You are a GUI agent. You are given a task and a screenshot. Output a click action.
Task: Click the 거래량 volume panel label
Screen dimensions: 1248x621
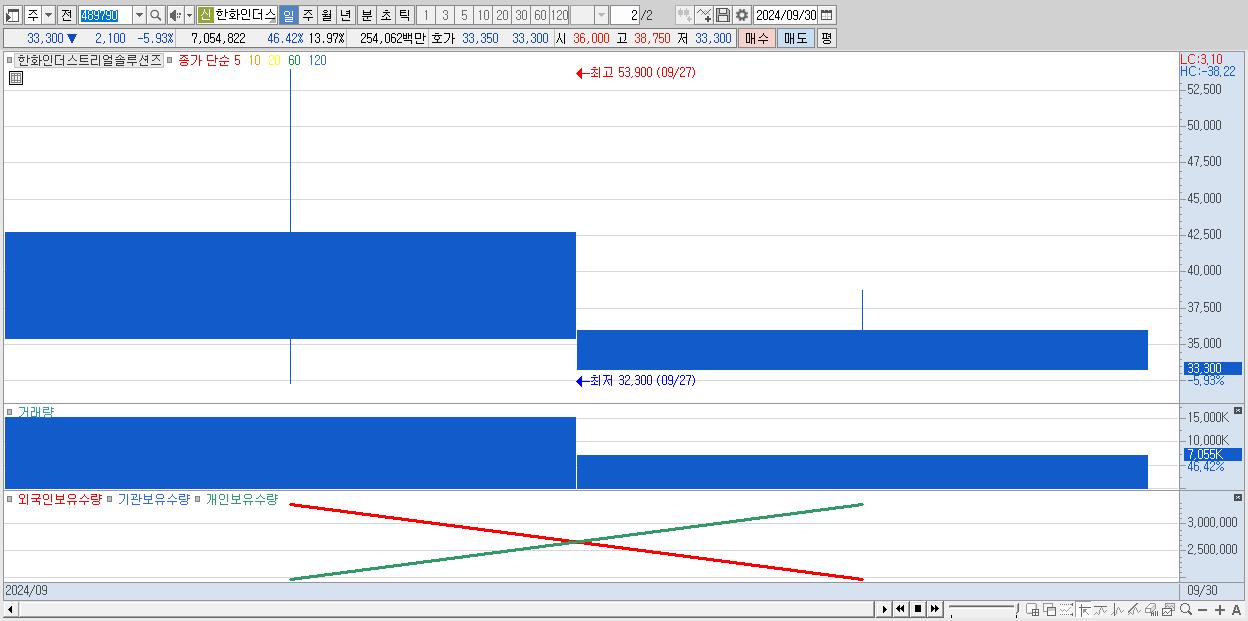[x=36, y=412]
